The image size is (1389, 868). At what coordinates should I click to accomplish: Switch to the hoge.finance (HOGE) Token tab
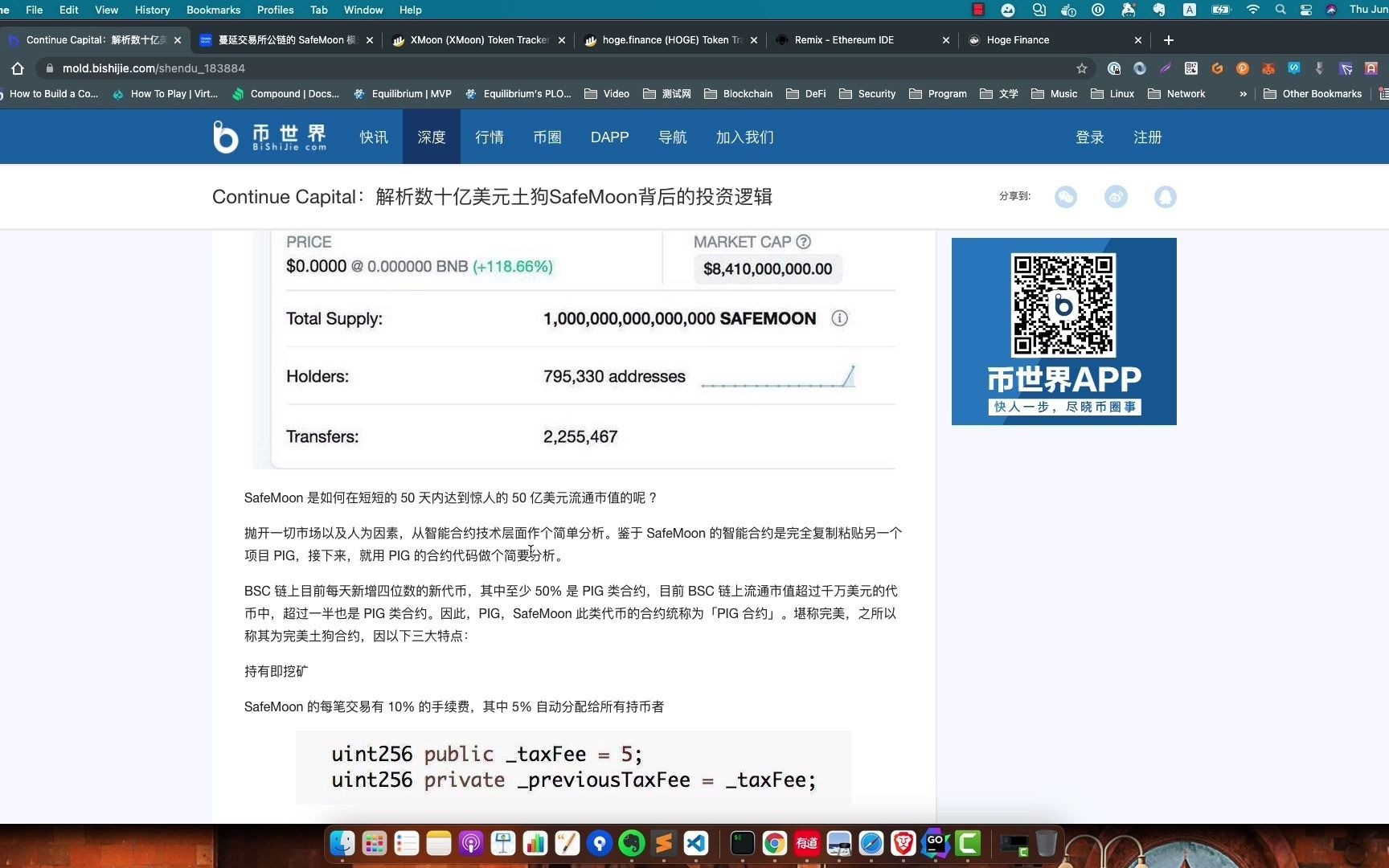point(670,39)
